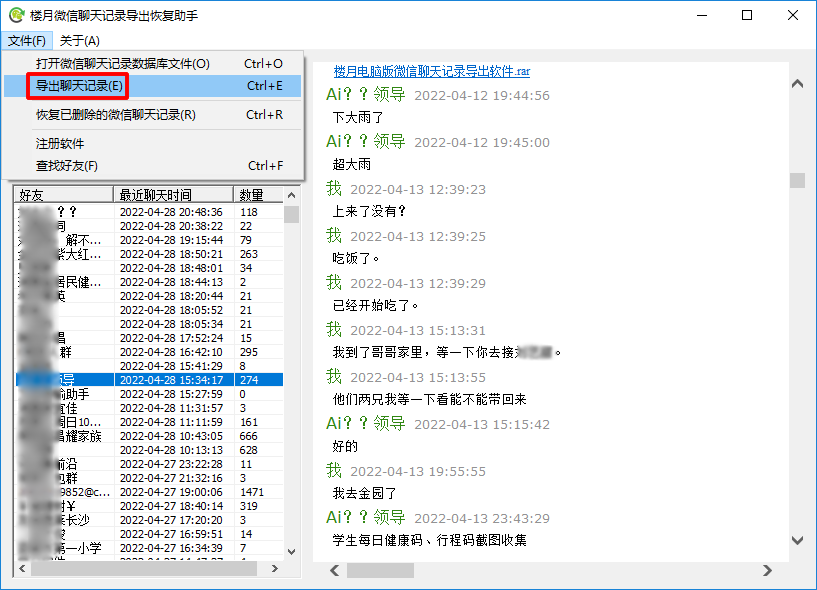Click friend list scroll-right arrow
Image resolution: width=817 pixels, height=590 pixels.
(x=275, y=569)
